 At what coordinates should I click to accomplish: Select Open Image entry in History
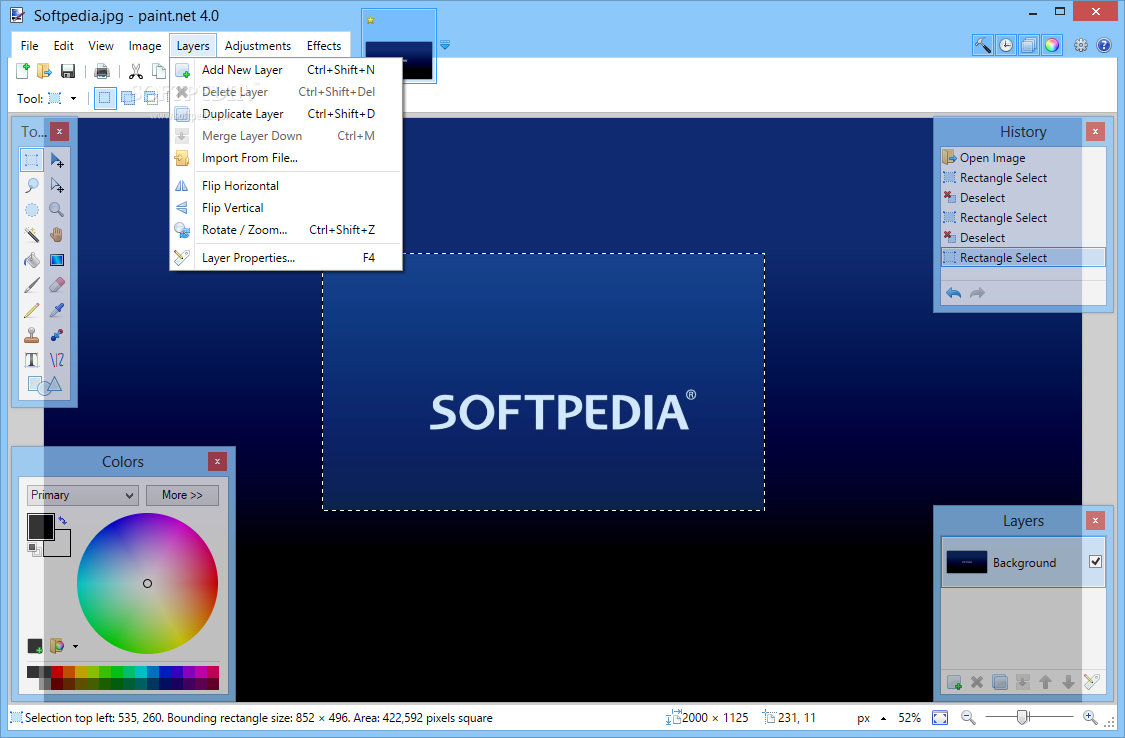pyautogui.click(x=1023, y=158)
